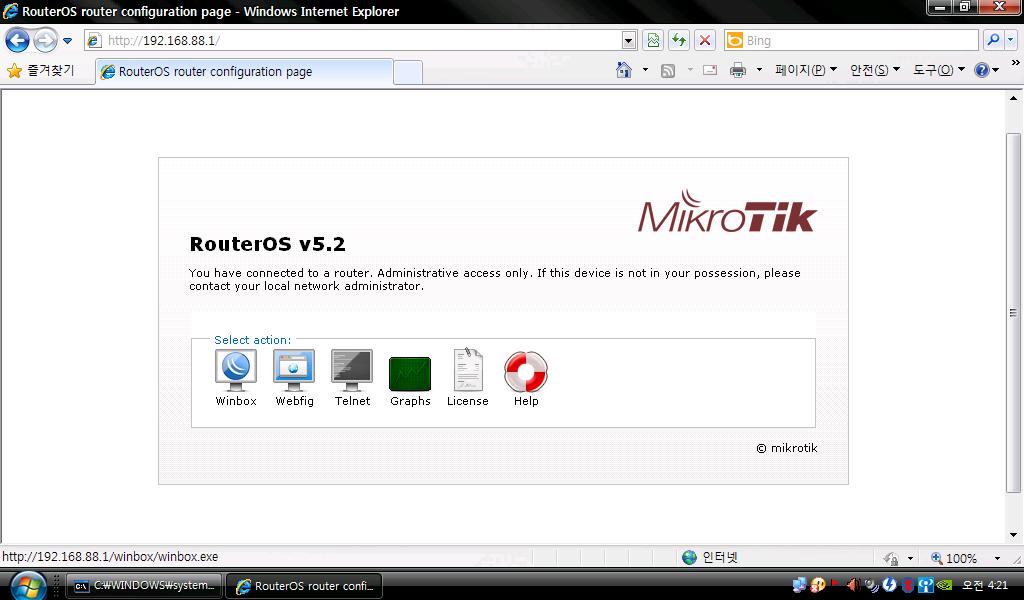
Task: Print the page with the printer icon
Action: click(x=738, y=70)
